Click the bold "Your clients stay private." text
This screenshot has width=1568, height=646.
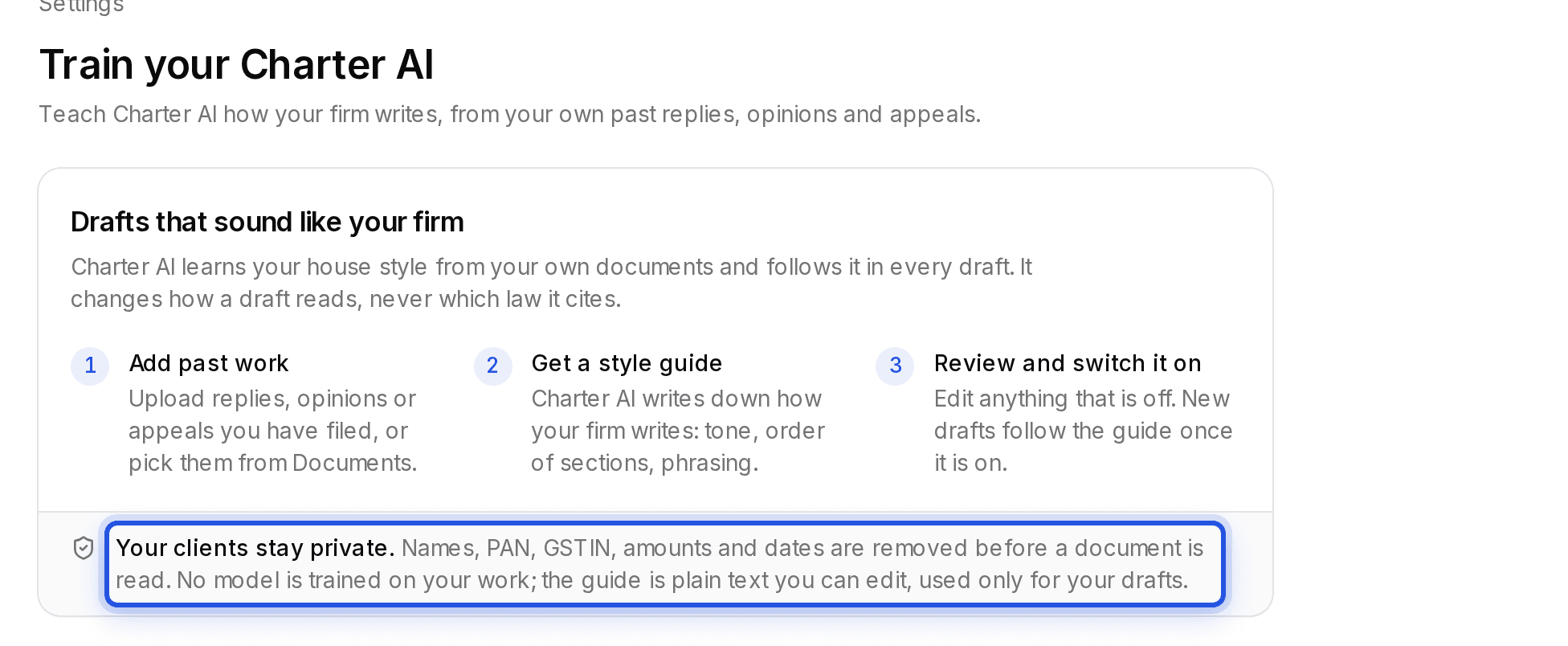coord(255,548)
